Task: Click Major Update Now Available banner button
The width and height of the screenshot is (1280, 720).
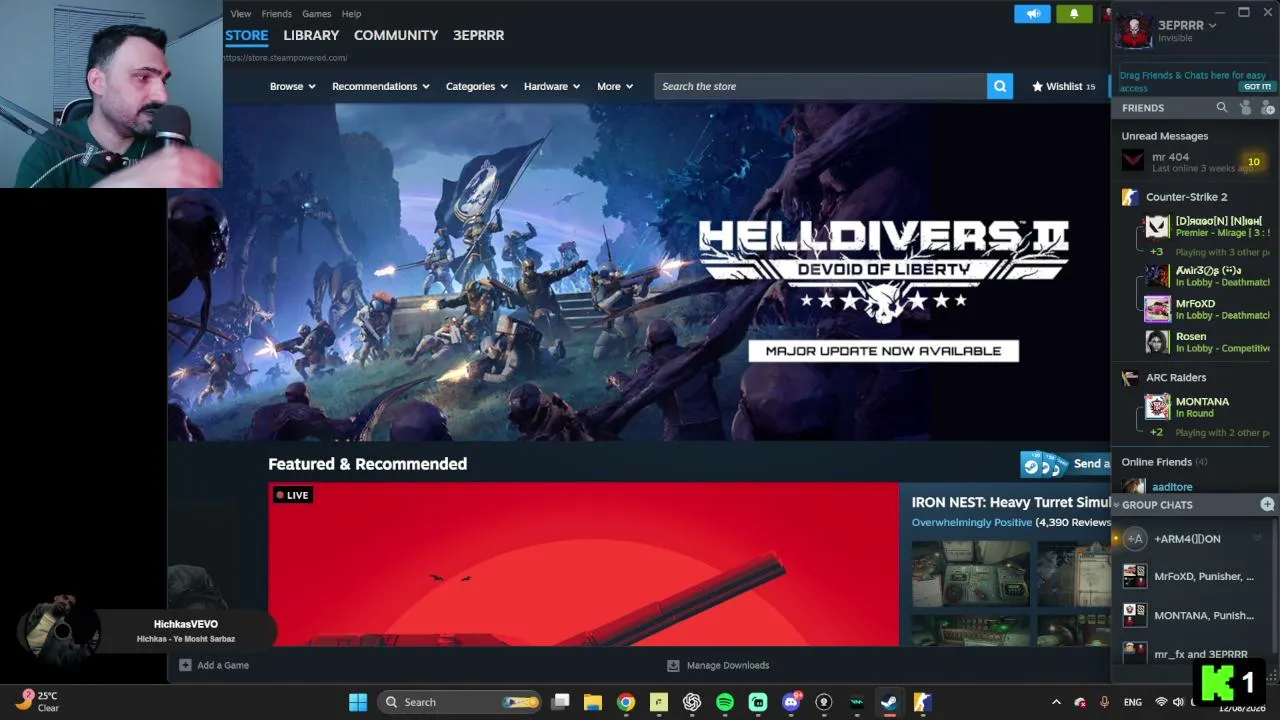Action: pos(883,351)
